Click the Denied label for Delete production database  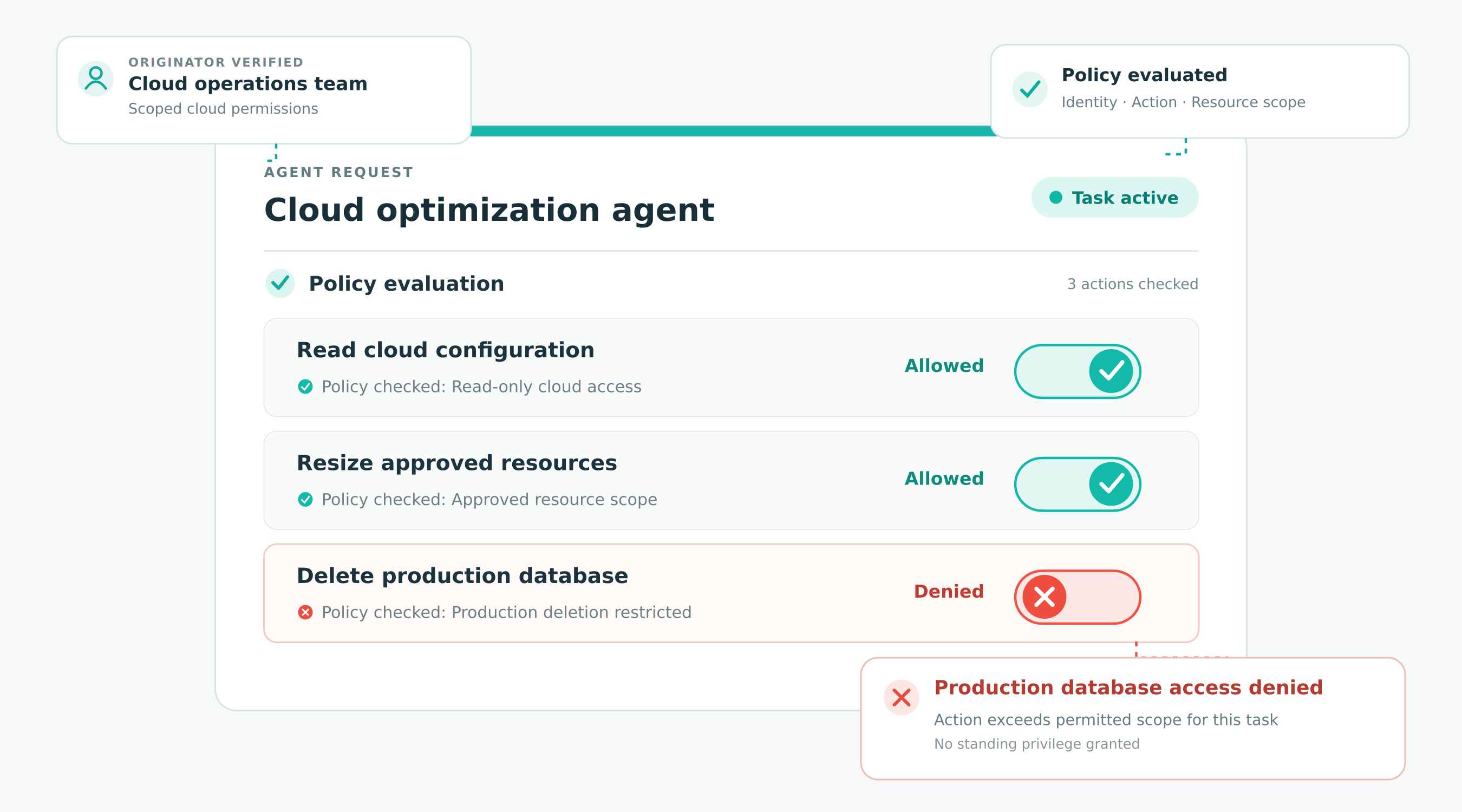pos(948,591)
